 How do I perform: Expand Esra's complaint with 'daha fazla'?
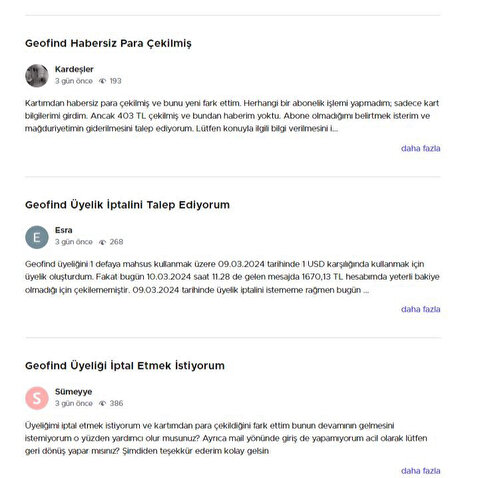[420, 309]
